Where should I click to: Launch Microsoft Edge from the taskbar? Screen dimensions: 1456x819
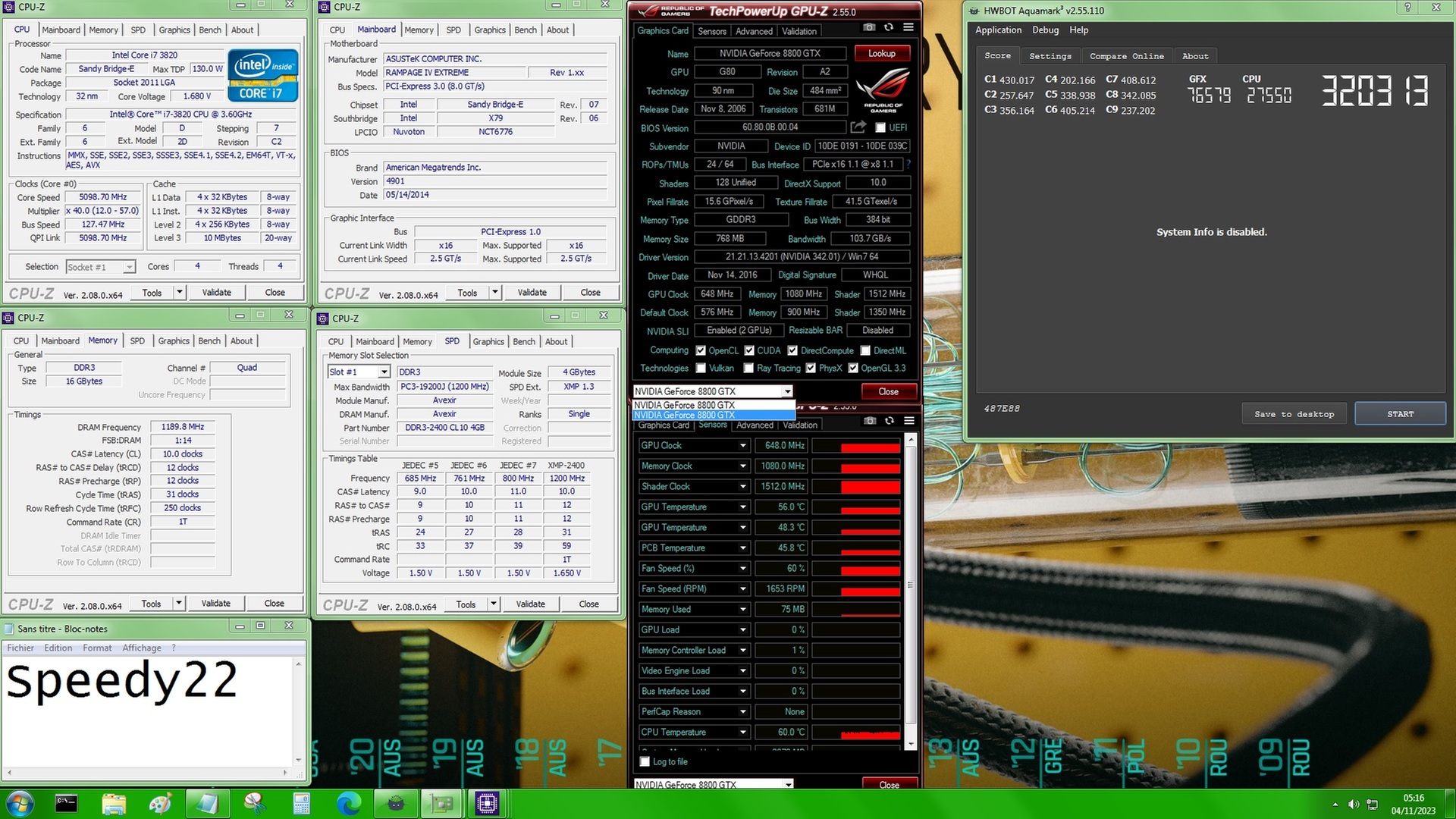[348, 803]
